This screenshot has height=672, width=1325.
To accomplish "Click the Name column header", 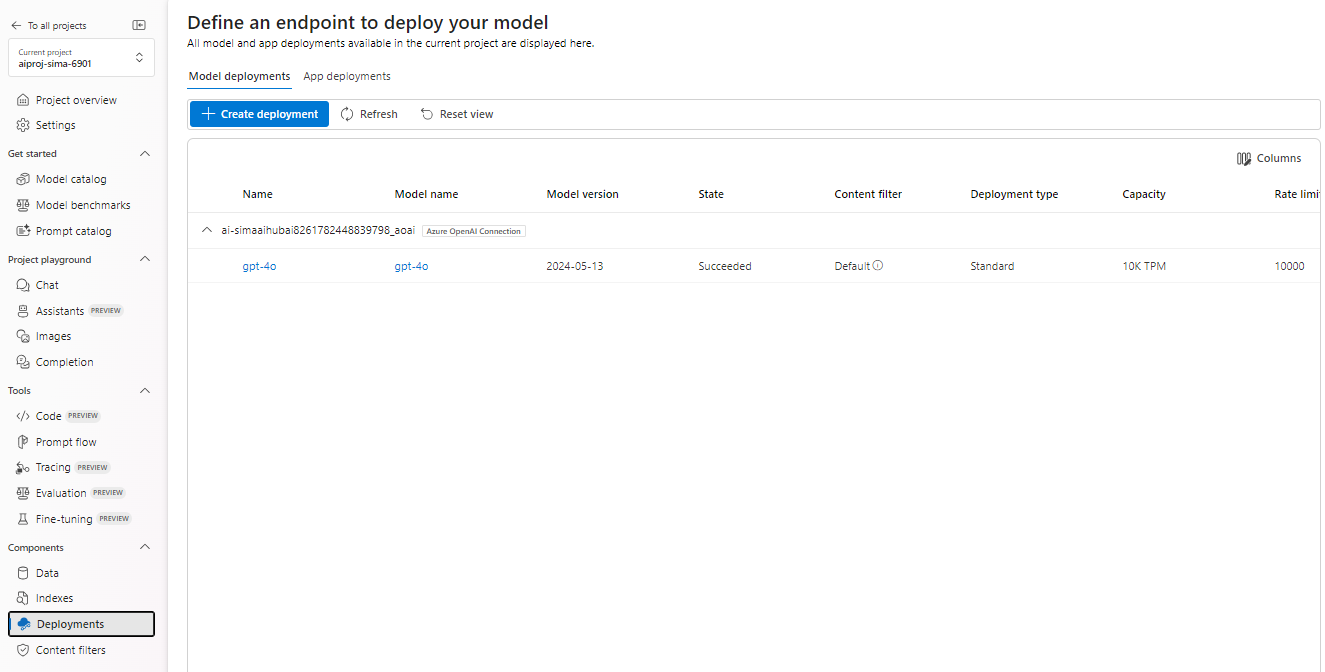I will [x=257, y=194].
